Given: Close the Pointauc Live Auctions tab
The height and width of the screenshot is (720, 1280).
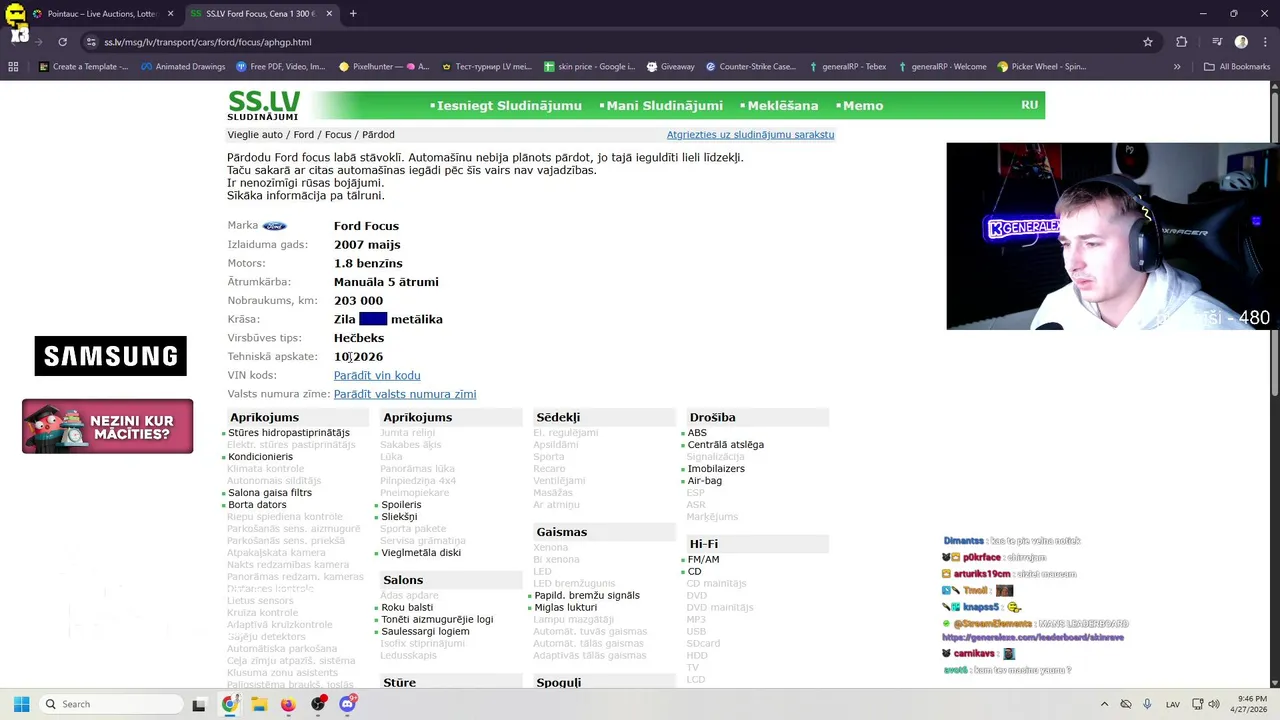Looking at the screenshot, I should click(170, 14).
